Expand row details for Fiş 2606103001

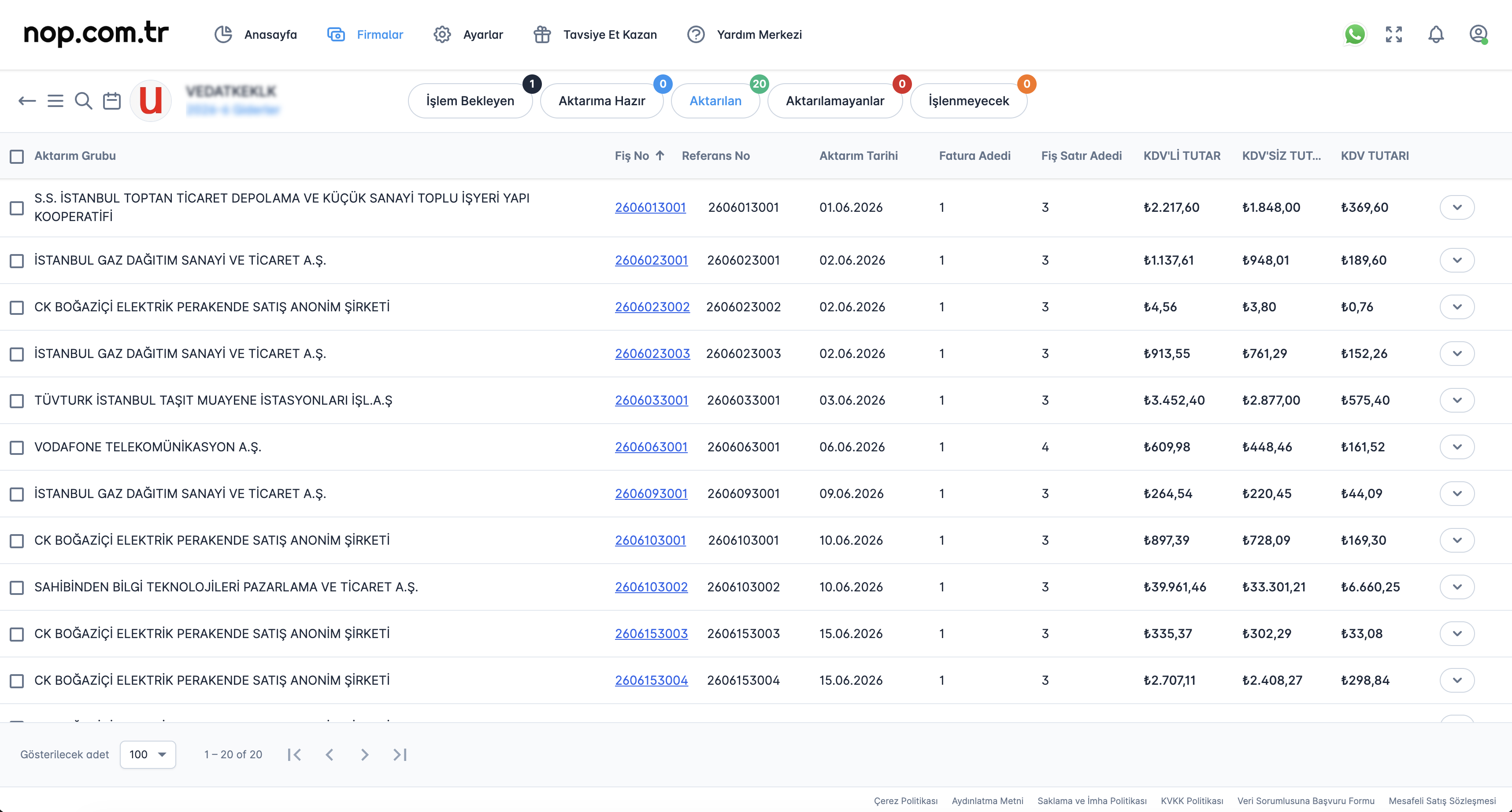click(x=1457, y=540)
